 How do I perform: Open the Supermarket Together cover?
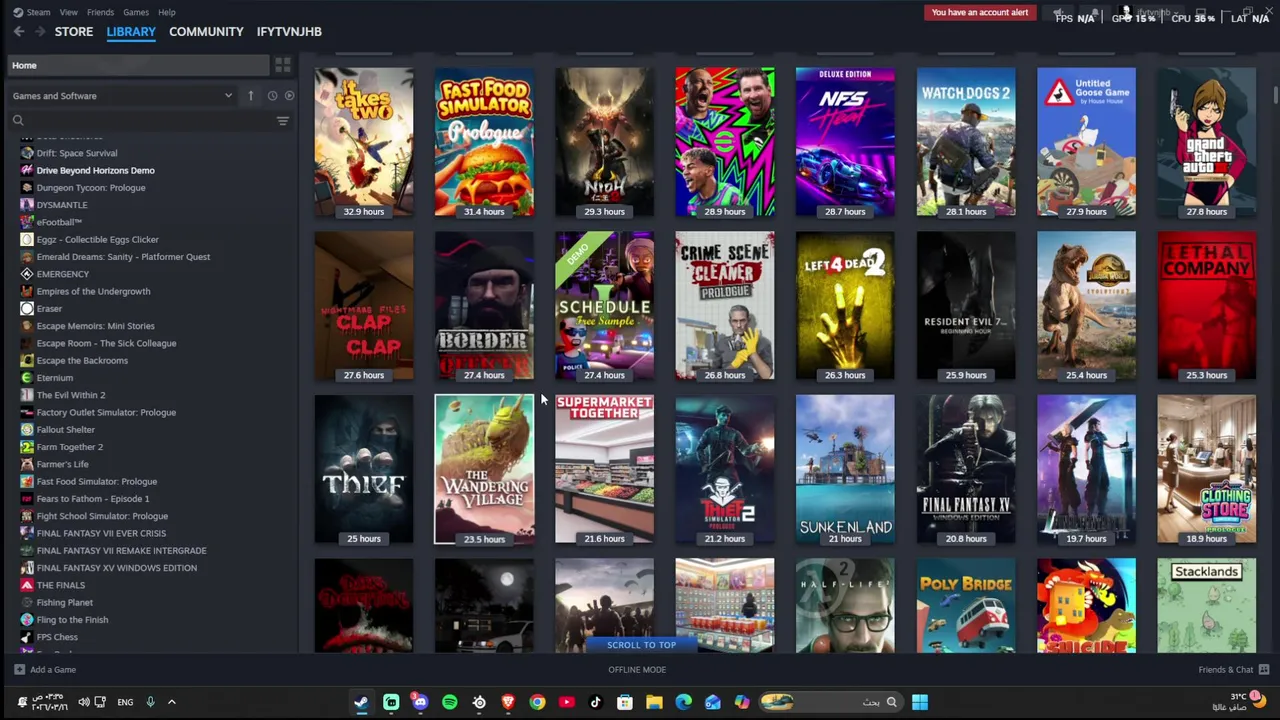(x=604, y=469)
